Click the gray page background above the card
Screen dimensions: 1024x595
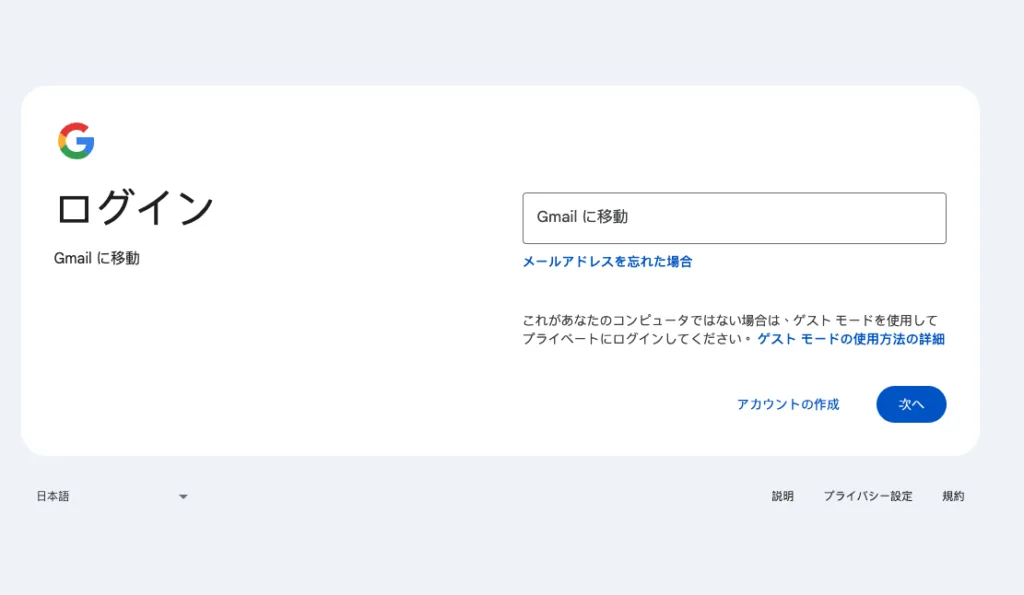[500, 40]
